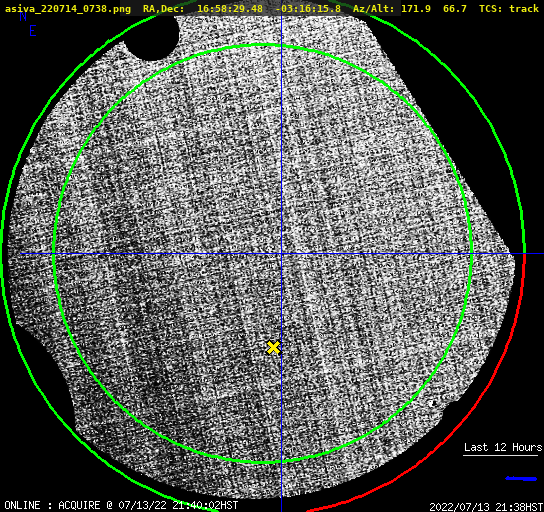Click the yellow X telescope pointing marker
Image resolution: width=544 pixels, height=512 pixels.
pyautogui.click(x=273, y=348)
